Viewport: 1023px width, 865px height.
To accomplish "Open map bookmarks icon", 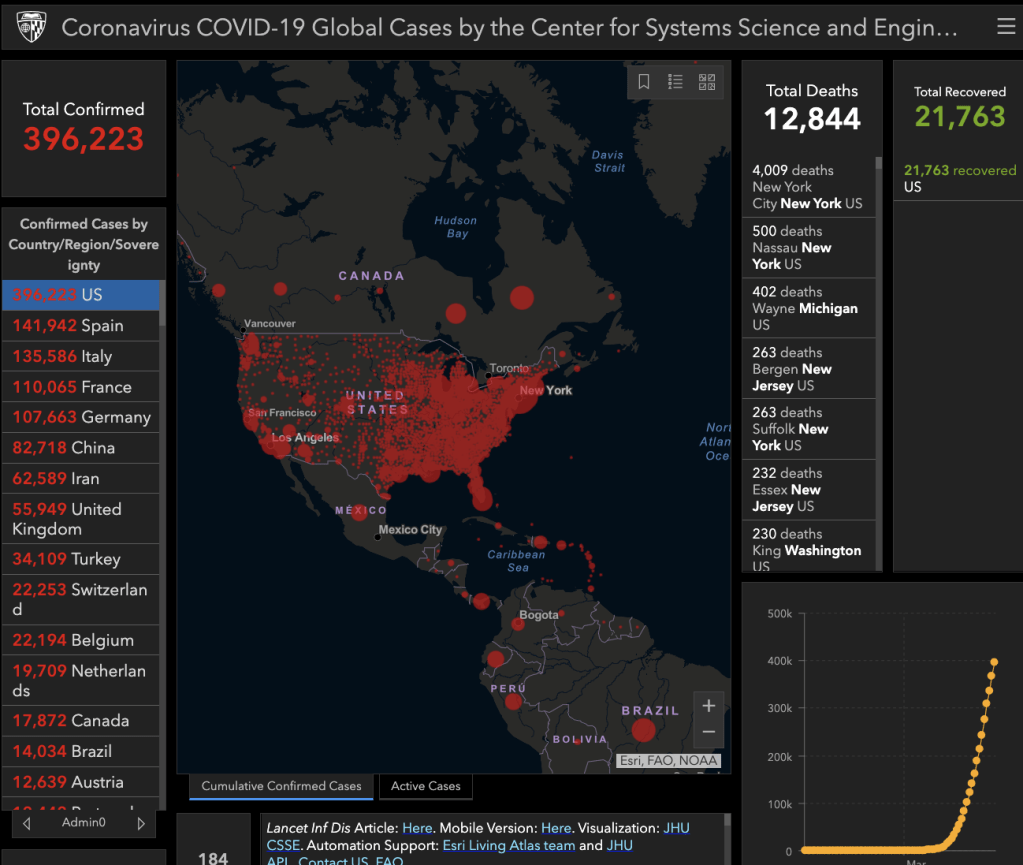I will coord(644,82).
